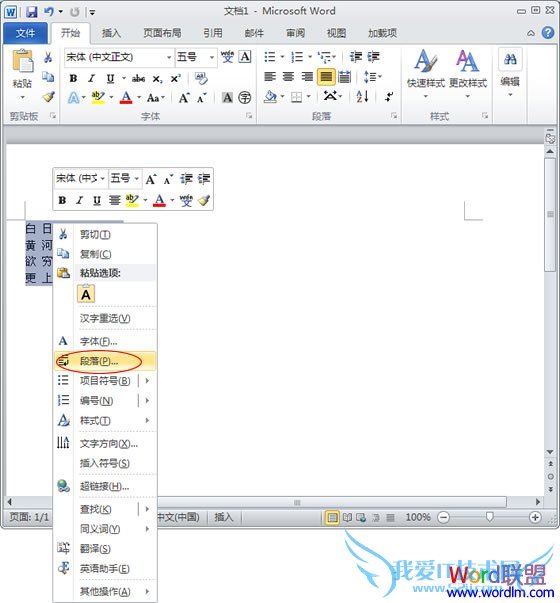Screen dimensions: 560x603
Task: Click ribbon yellow text highlight color
Action: 98,97
